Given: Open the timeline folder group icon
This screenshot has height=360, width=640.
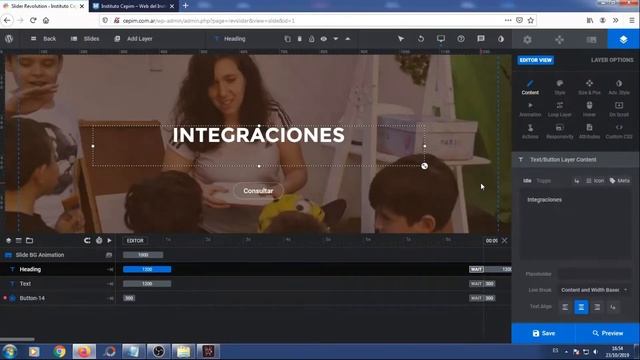Looking at the screenshot, I should tap(29, 240).
